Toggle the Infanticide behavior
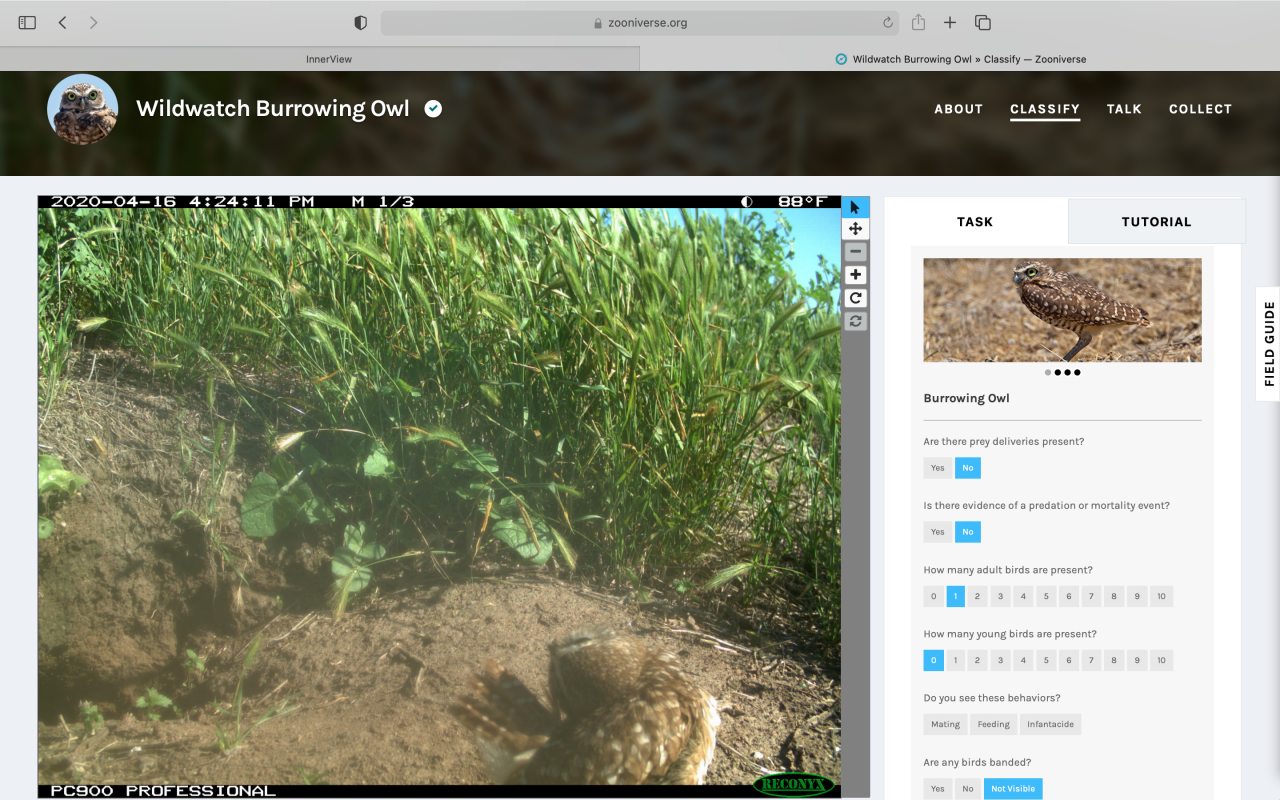The width and height of the screenshot is (1280, 800). [1051, 724]
